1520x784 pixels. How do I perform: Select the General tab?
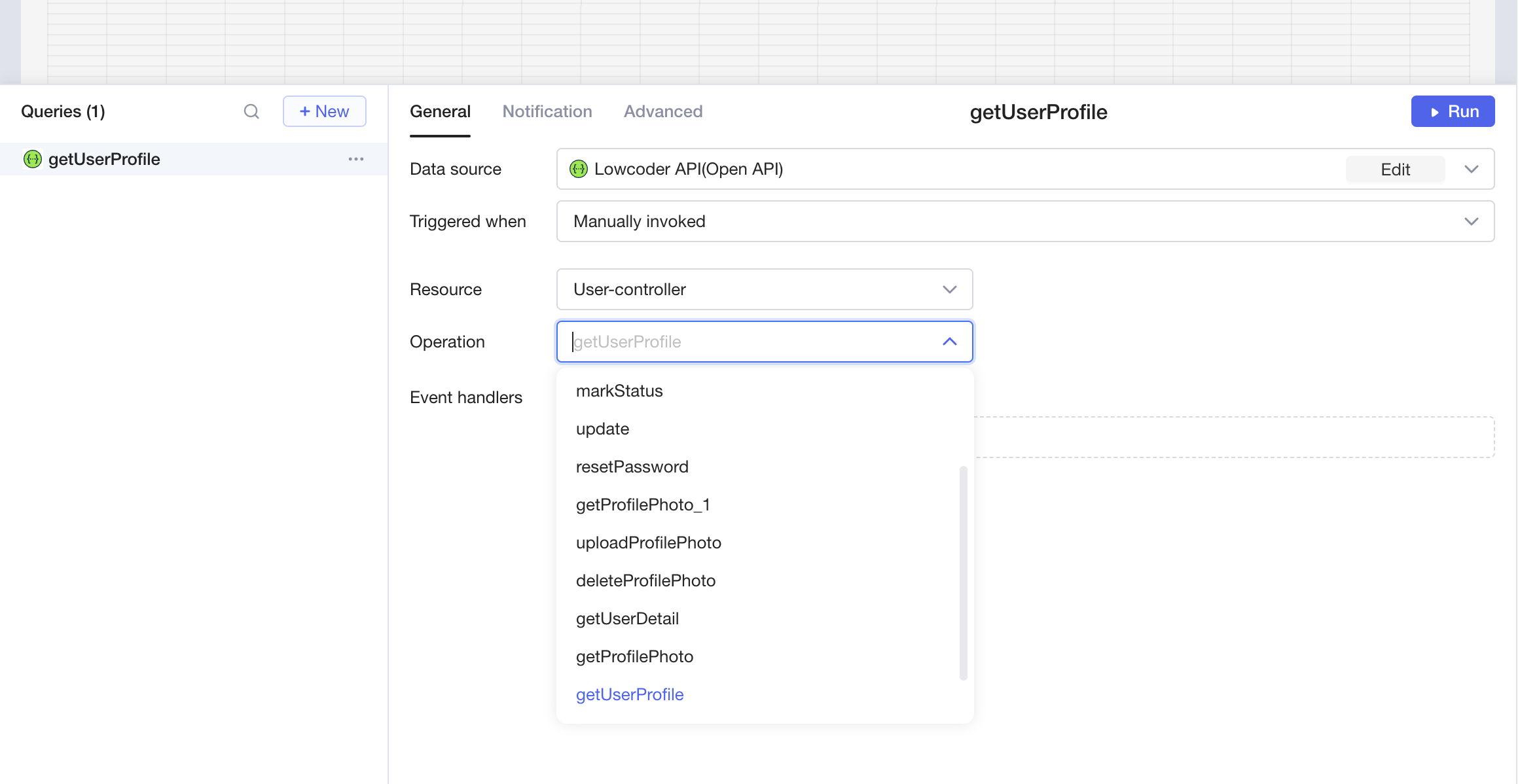[x=440, y=111]
